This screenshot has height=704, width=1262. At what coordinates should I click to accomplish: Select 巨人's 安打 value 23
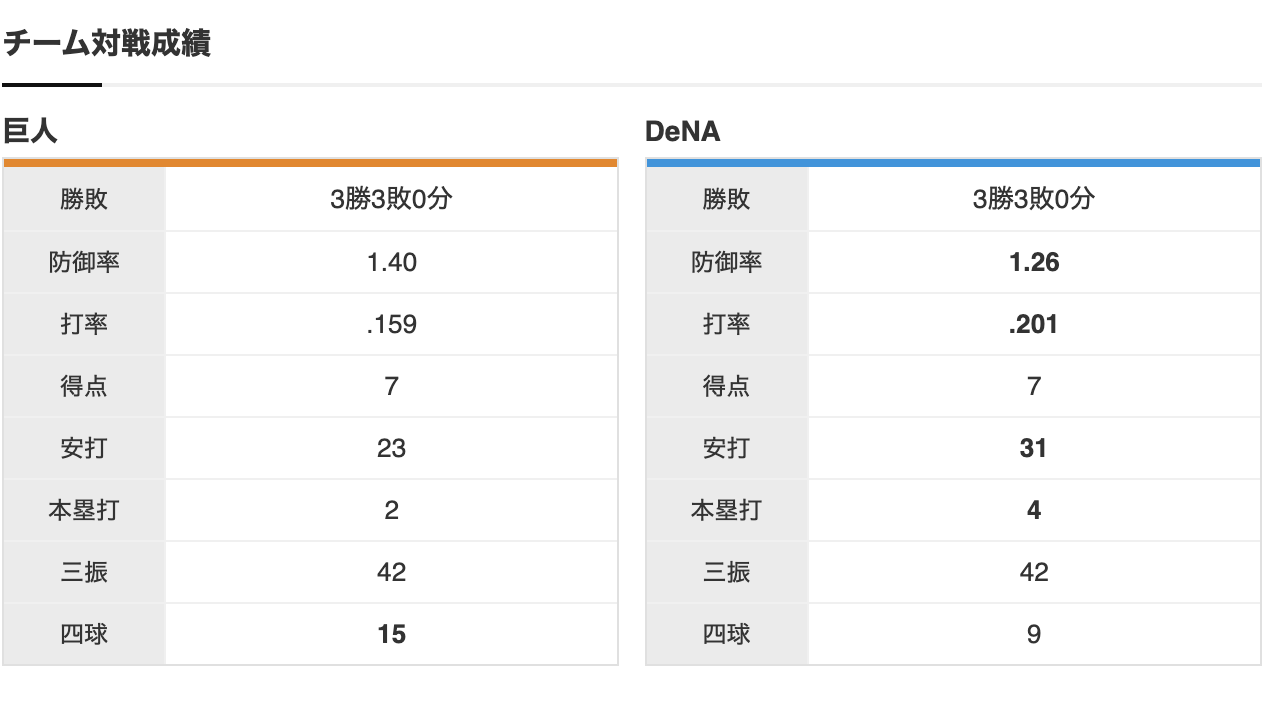click(x=391, y=448)
